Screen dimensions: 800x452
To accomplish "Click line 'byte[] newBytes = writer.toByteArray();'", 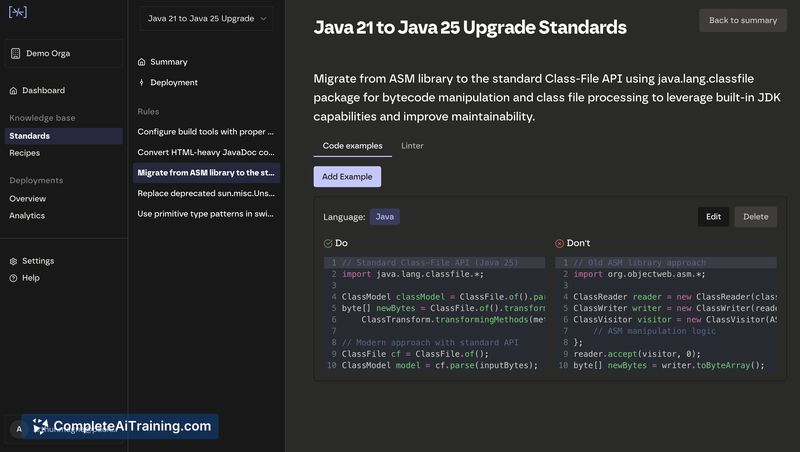I will pos(669,365).
